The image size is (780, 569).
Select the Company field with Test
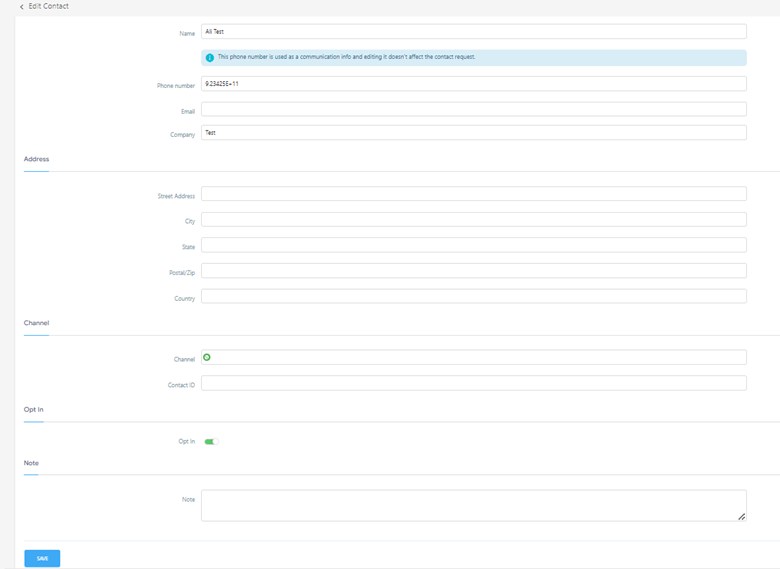pyautogui.click(x=474, y=133)
